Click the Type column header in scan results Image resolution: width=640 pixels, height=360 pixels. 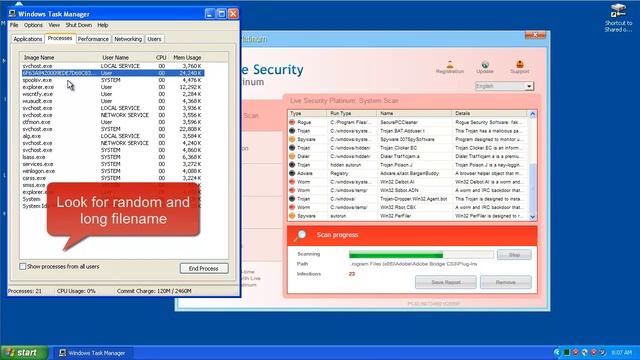click(x=307, y=113)
